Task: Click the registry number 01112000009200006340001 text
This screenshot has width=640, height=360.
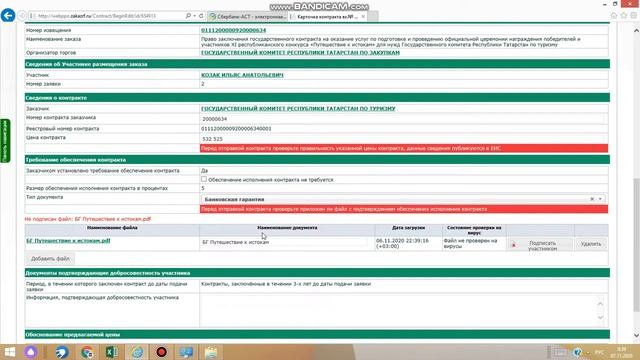Action: 236,129
